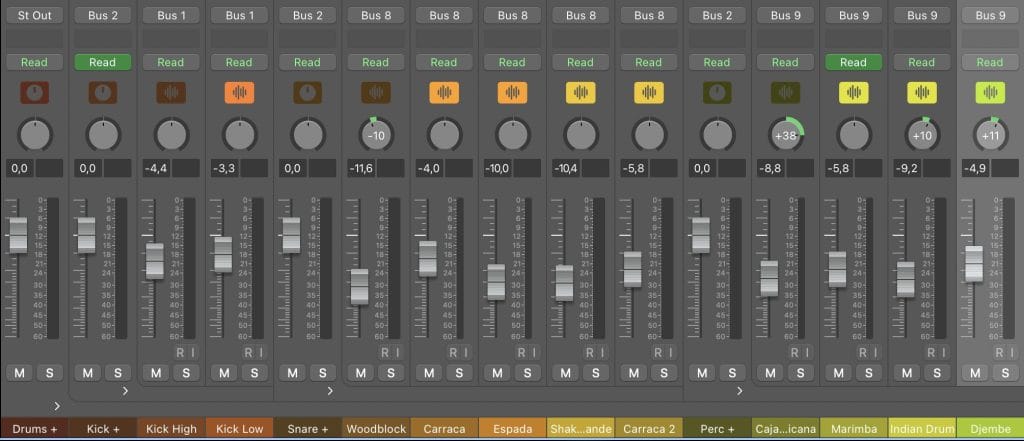Image resolution: width=1024 pixels, height=441 pixels.
Task: Mute the Carraca channel
Action: pyautogui.click(x=429, y=373)
